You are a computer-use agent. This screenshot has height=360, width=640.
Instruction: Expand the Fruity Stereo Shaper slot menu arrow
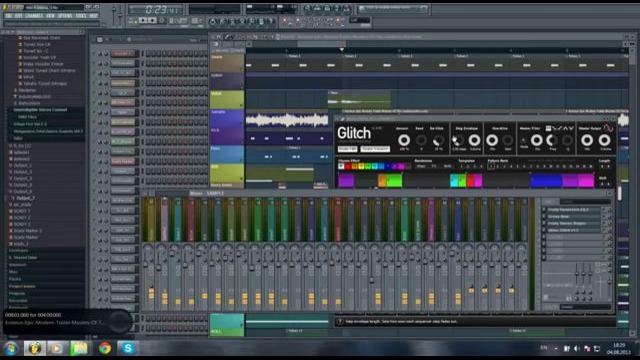tap(544, 223)
